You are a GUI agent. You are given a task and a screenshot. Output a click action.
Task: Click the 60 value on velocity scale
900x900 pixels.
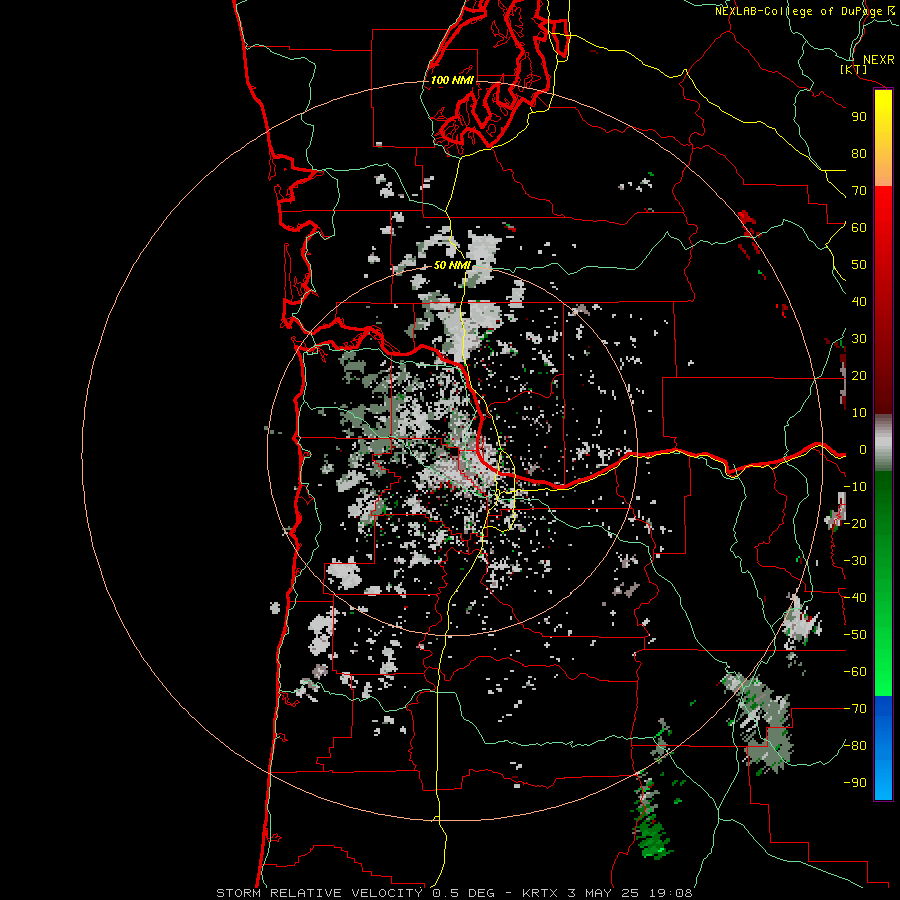pos(859,228)
